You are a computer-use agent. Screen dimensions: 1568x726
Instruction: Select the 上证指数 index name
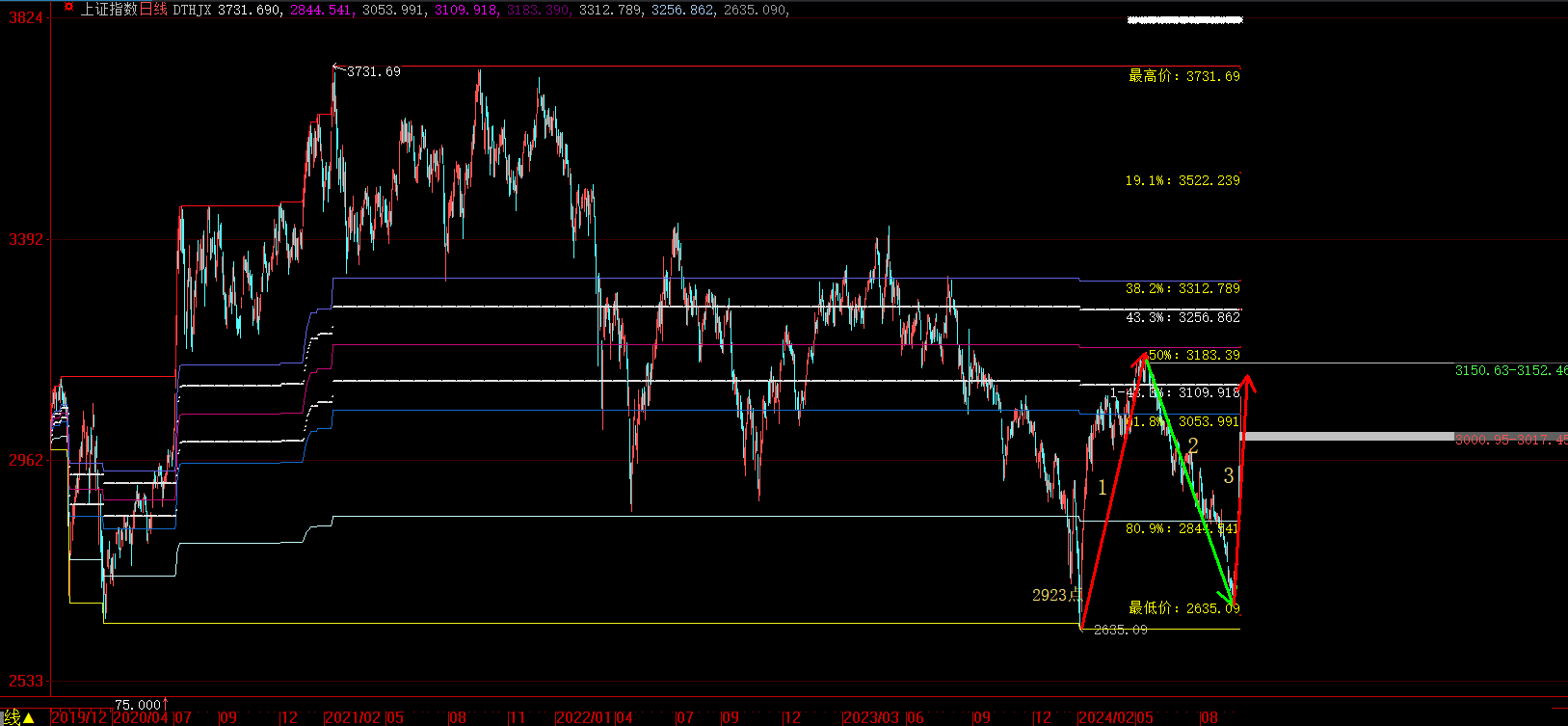pos(109,10)
